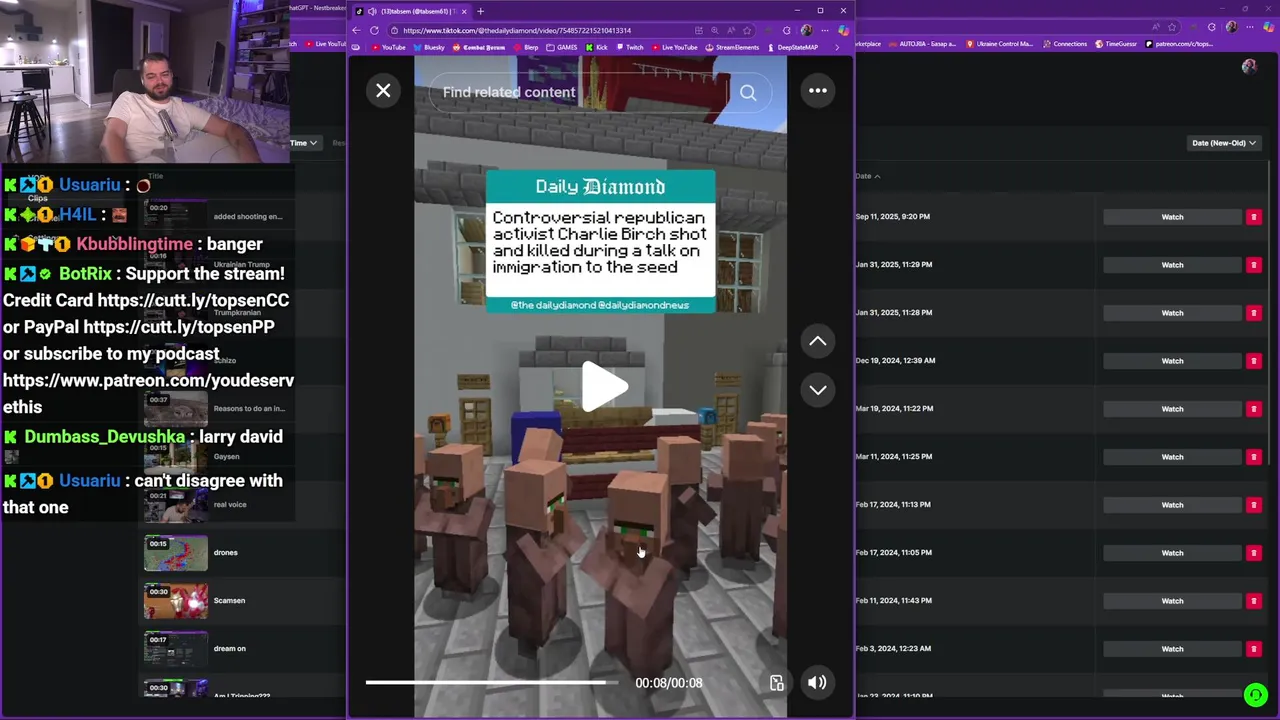Open the dream on clip thumbnail

[x=176, y=649]
